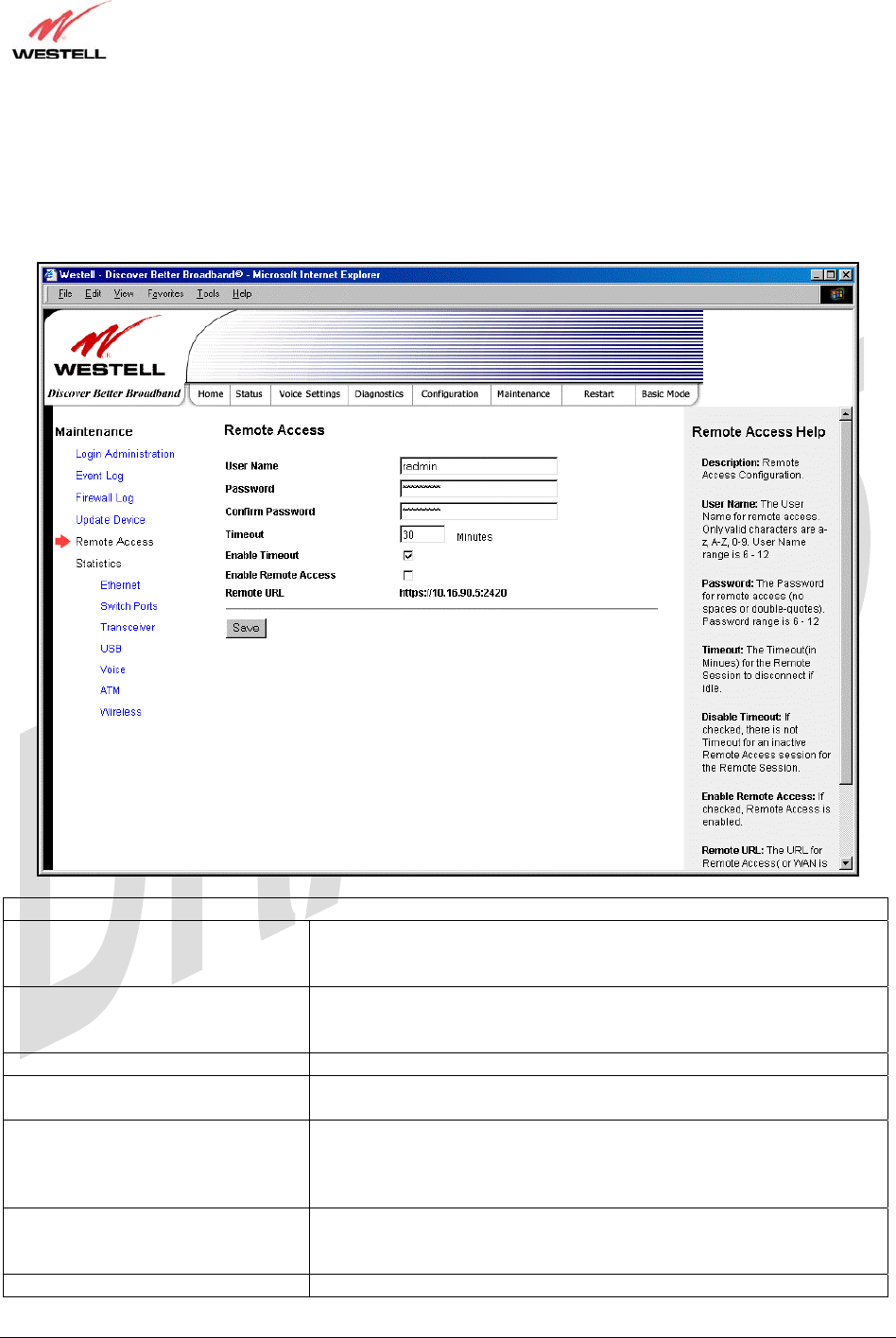This screenshot has height=1338, width=896.
Task: Click the Timeout minutes field
Action: pyautogui.click(x=422, y=534)
